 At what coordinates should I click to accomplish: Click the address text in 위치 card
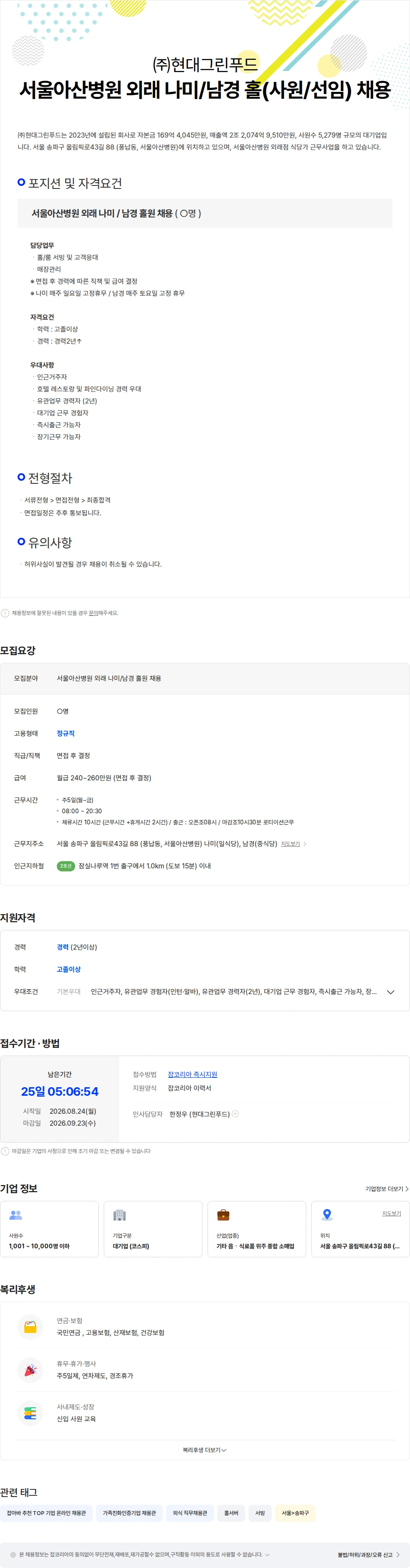(x=360, y=1246)
